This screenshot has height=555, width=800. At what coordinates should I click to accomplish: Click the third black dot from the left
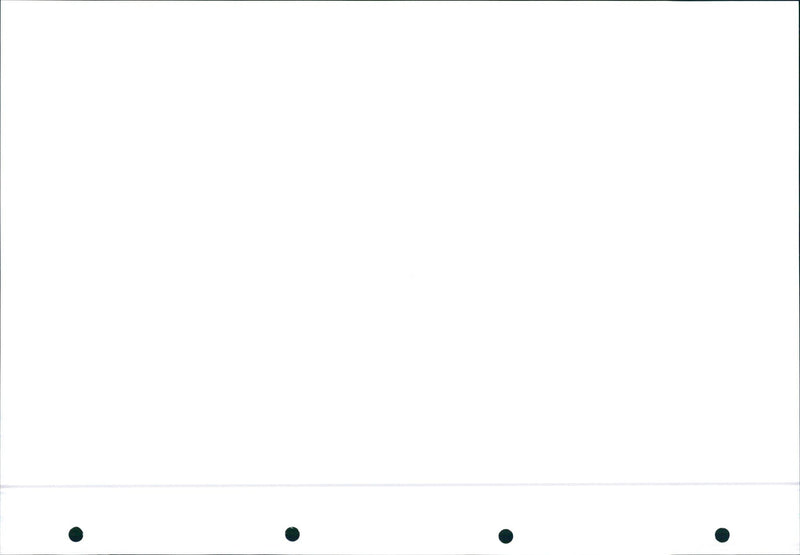point(506,536)
